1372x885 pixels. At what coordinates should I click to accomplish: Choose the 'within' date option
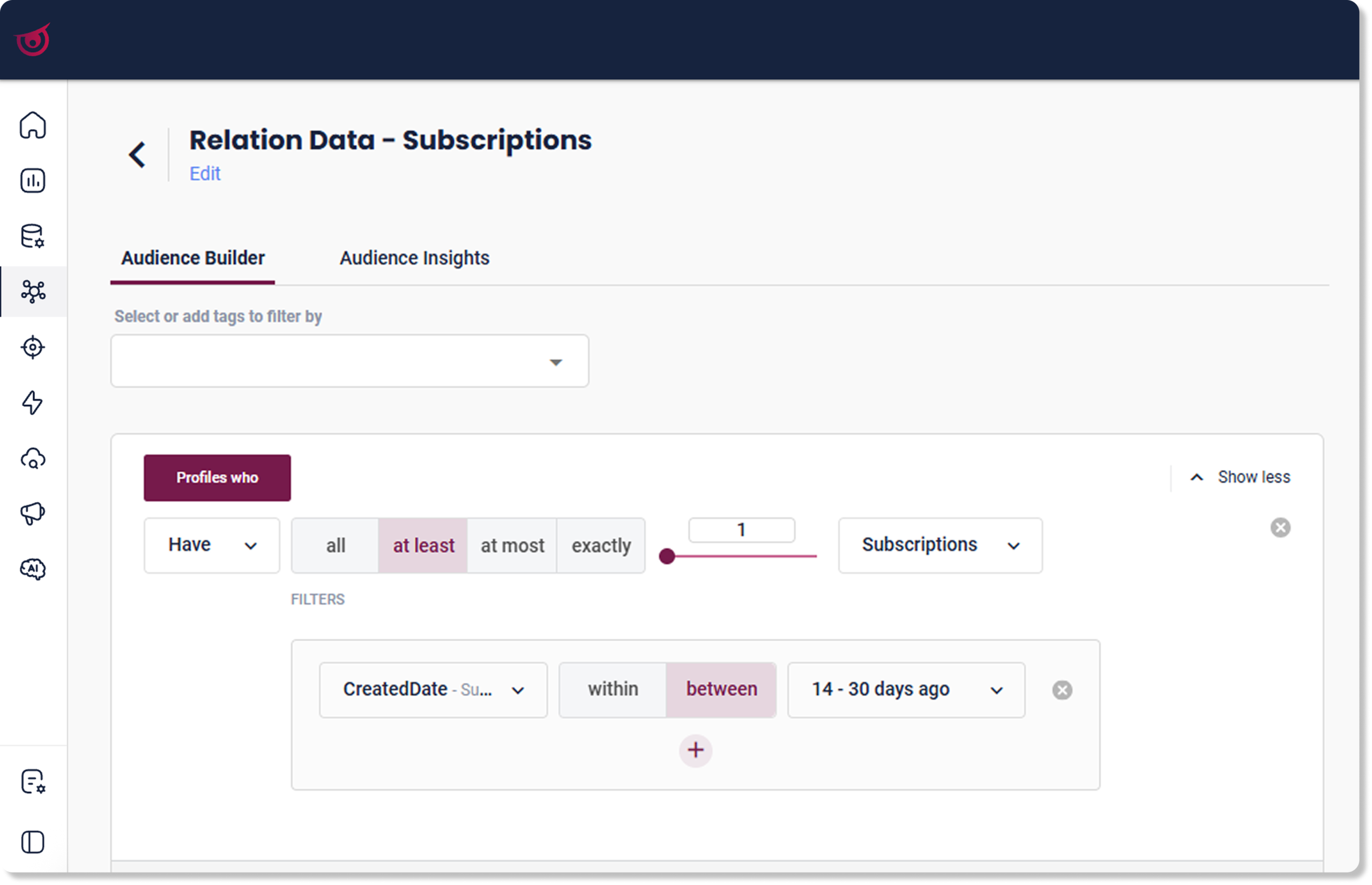[x=613, y=689]
